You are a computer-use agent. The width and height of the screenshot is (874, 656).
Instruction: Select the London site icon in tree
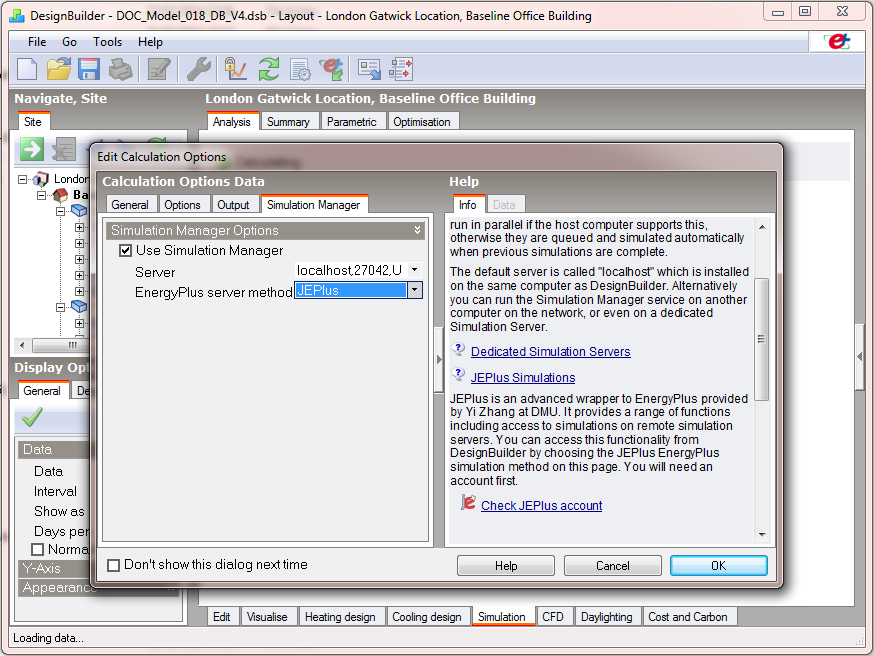pos(41,179)
